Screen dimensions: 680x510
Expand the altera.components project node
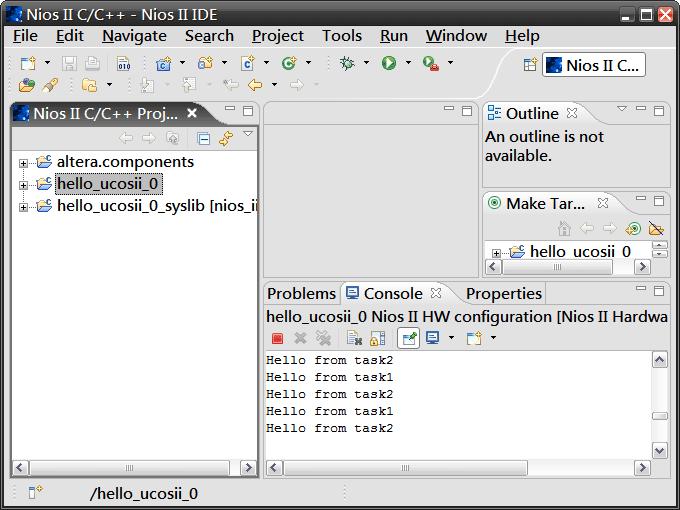[x=23, y=163]
